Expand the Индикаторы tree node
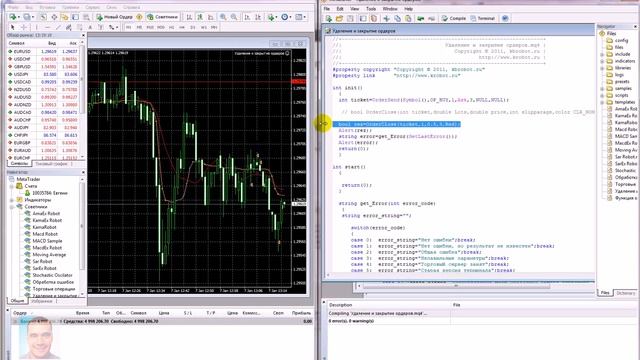 [12, 200]
